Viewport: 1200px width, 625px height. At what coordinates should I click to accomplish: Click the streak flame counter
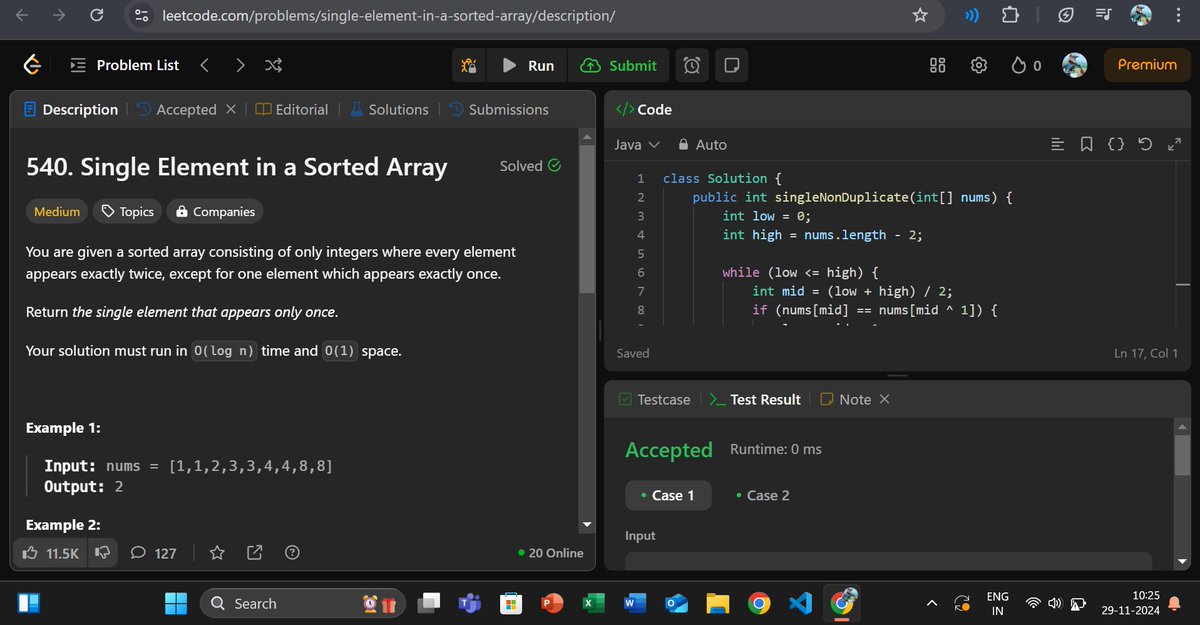click(x=1026, y=65)
